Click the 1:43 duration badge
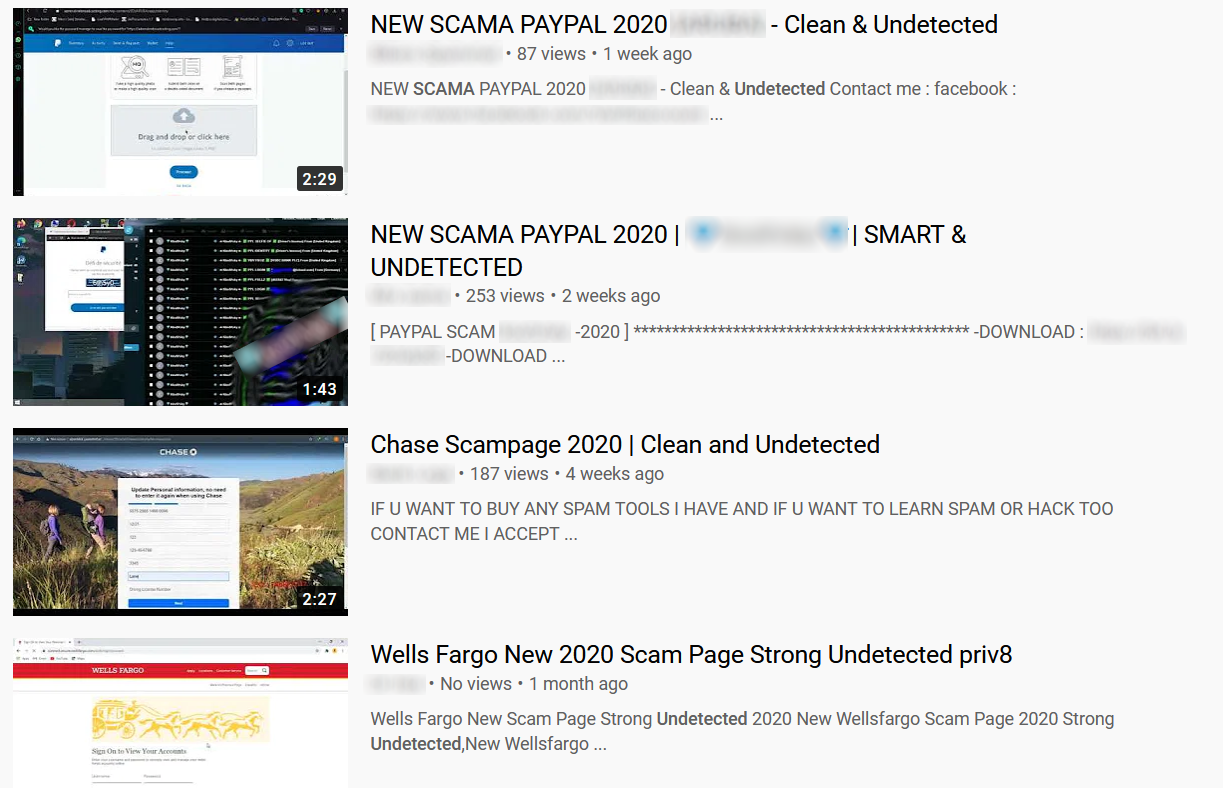1223x788 pixels. (x=320, y=389)
